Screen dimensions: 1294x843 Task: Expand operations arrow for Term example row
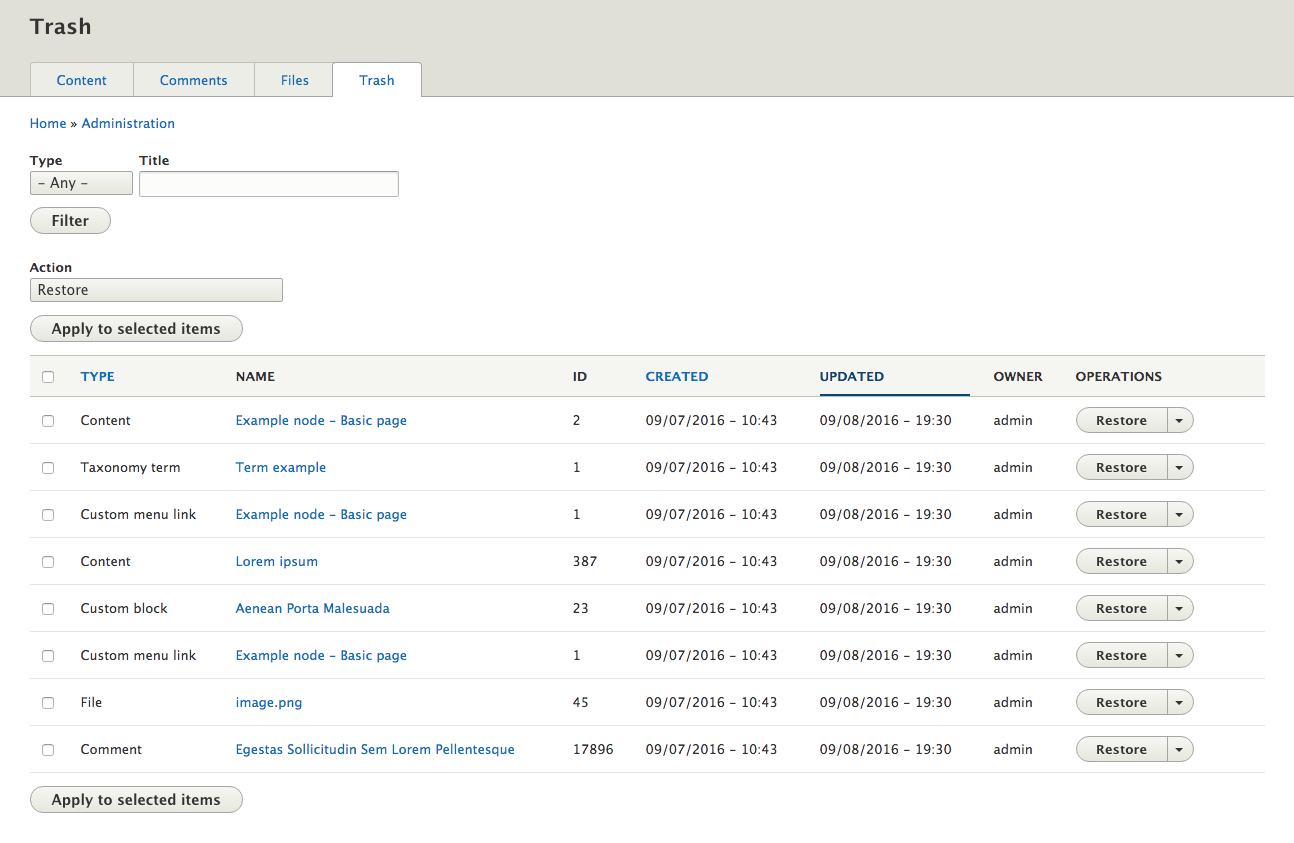click(1180, 468)
